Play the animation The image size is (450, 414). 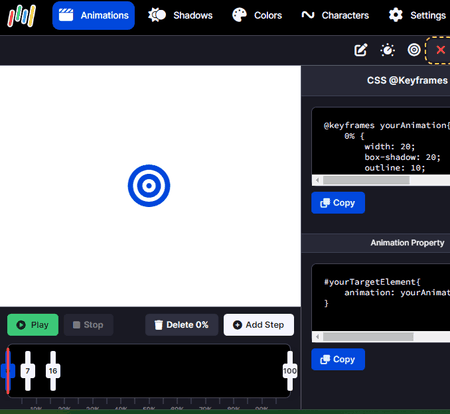point(33,325)
